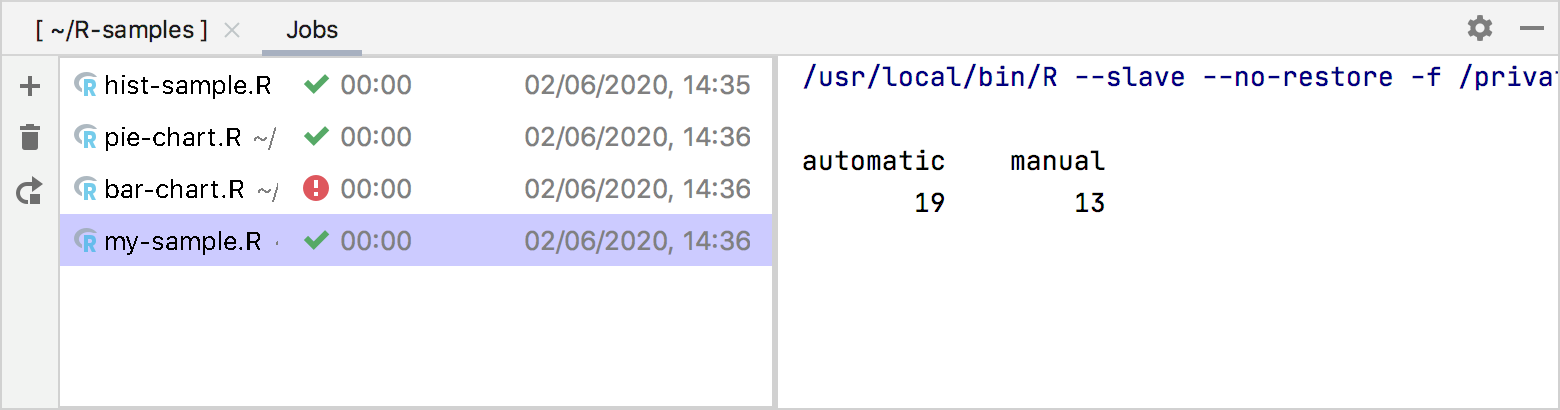Click the plus icon to add job

pos(30,87)
